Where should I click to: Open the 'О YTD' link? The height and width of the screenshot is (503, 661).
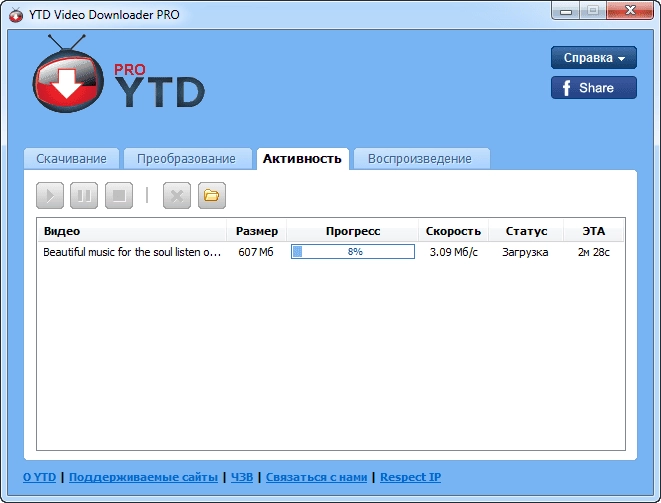(39, 477)
